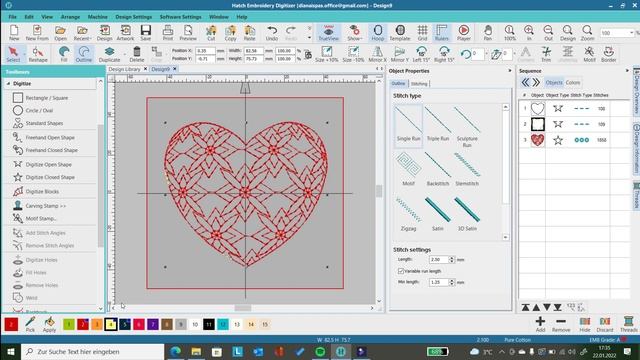The image size is (640, 360).
Task: Select Circle / Oval tool
Action: pos(33,111)
